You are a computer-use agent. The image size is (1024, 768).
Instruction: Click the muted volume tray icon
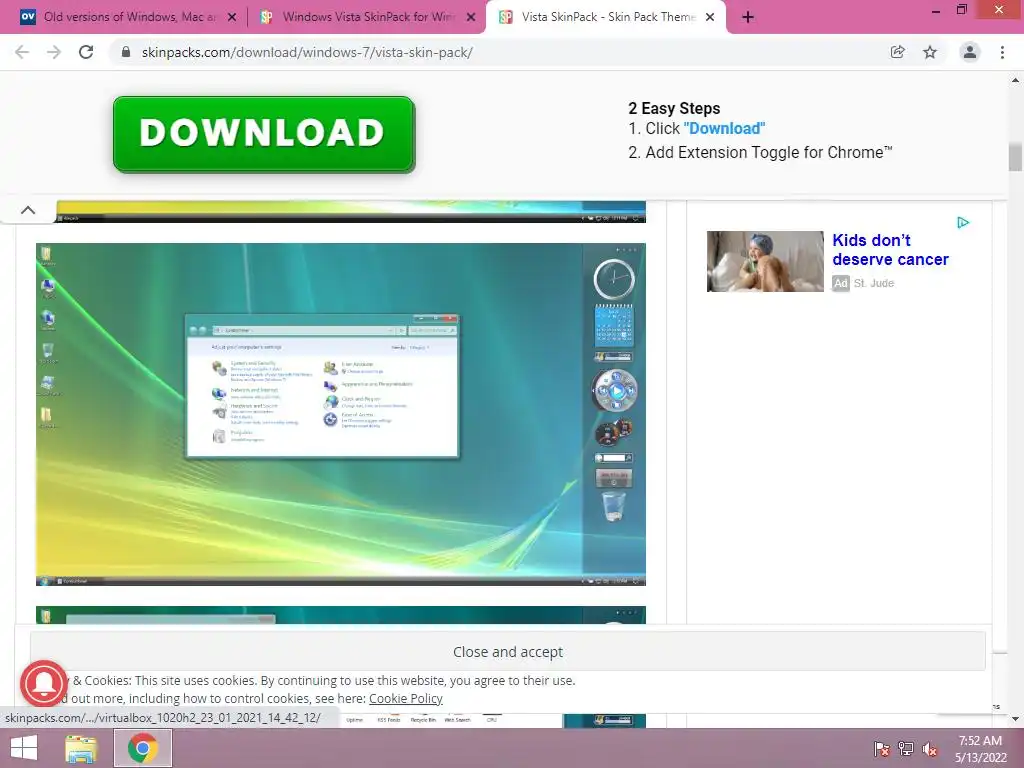(x=930, y=749)
